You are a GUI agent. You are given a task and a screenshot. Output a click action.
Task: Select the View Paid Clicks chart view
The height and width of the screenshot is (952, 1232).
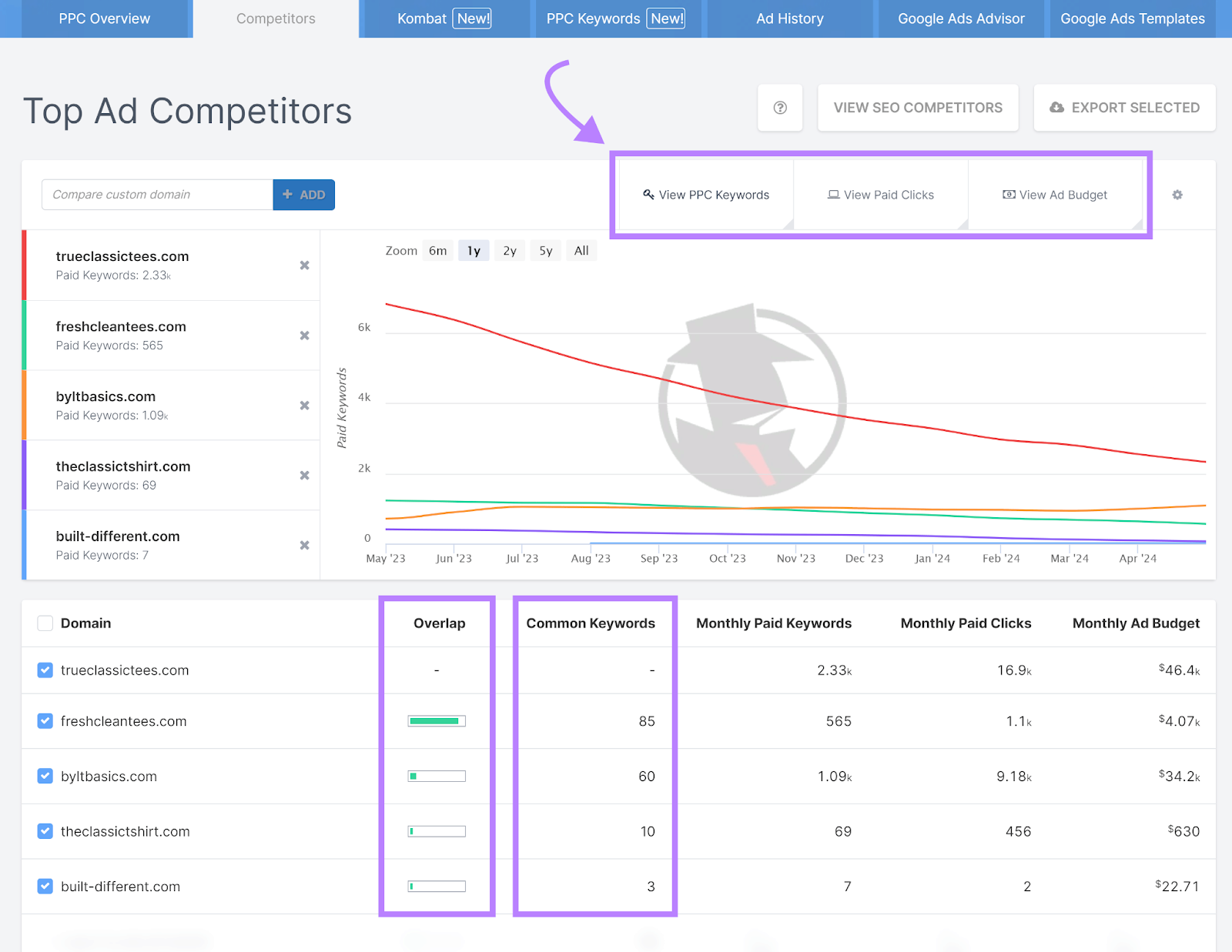click(x=881, y=195)
